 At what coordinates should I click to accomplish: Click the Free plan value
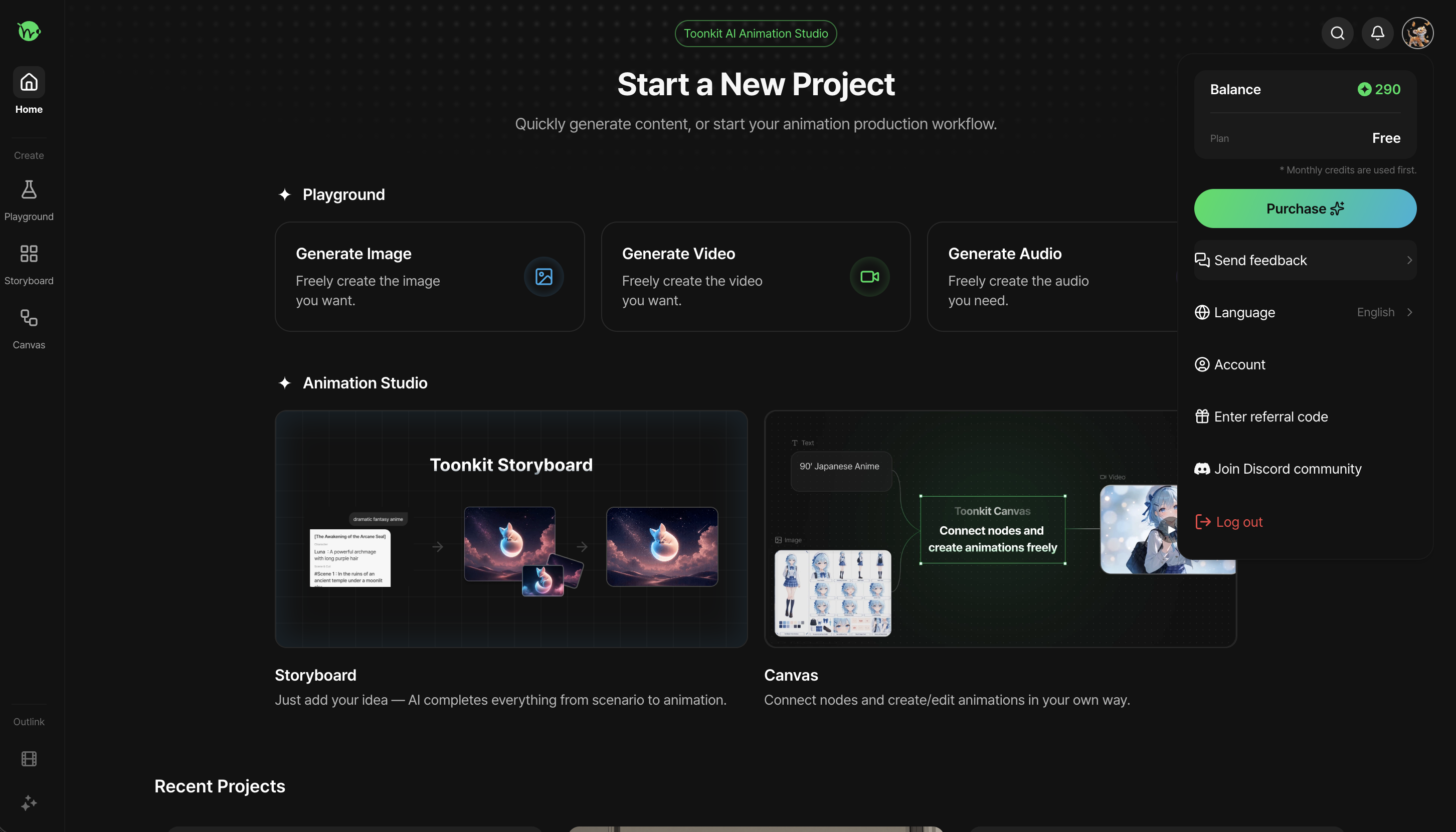(1386, 138)
